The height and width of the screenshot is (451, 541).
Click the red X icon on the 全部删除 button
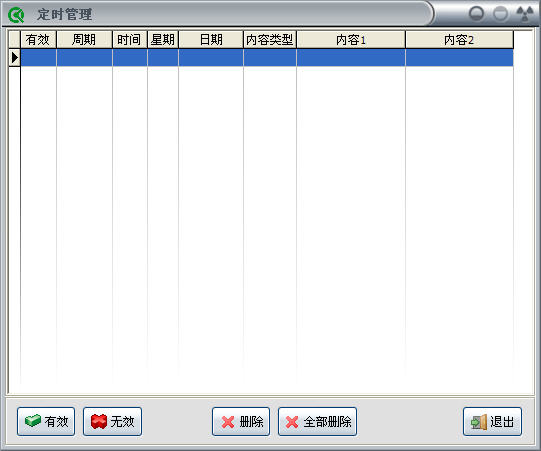point(292,422)
